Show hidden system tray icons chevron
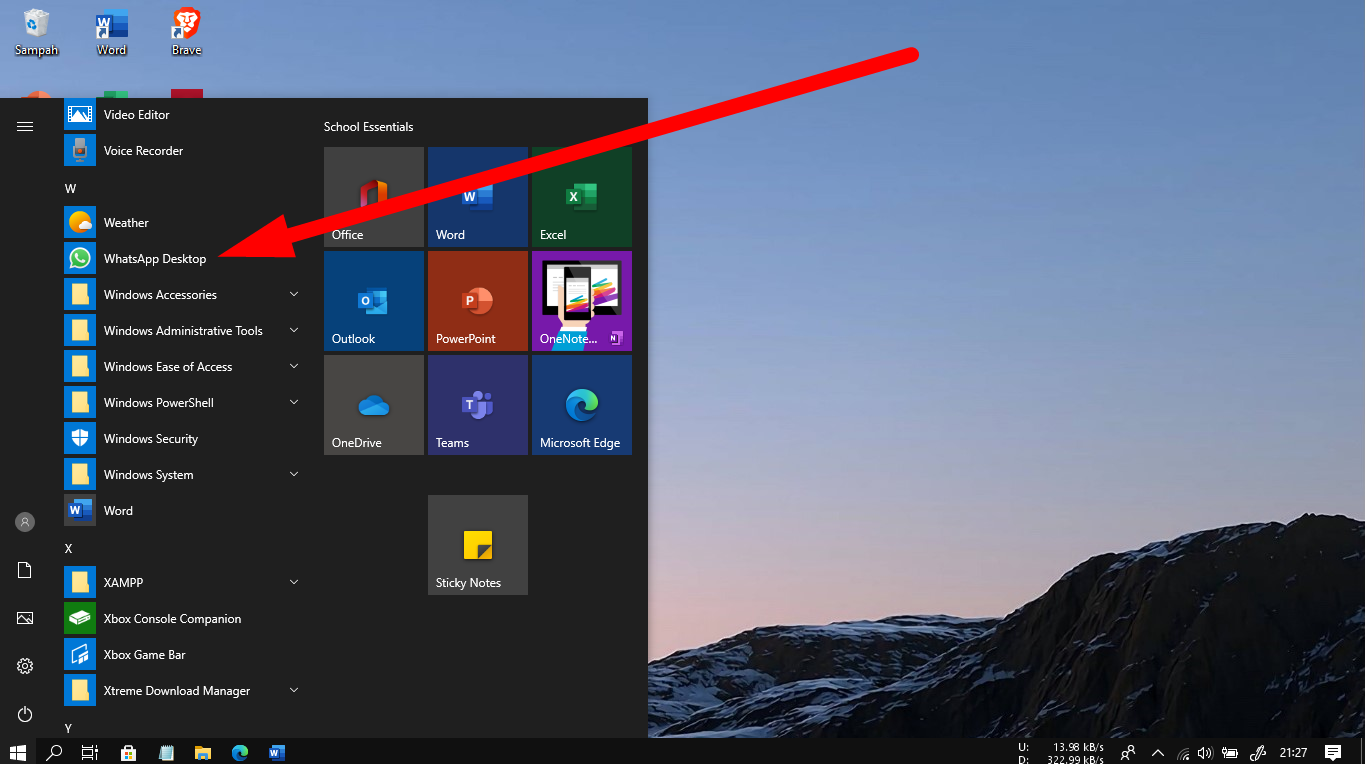This screenshot has height=764, width=1365. [x=1158, y=752]
